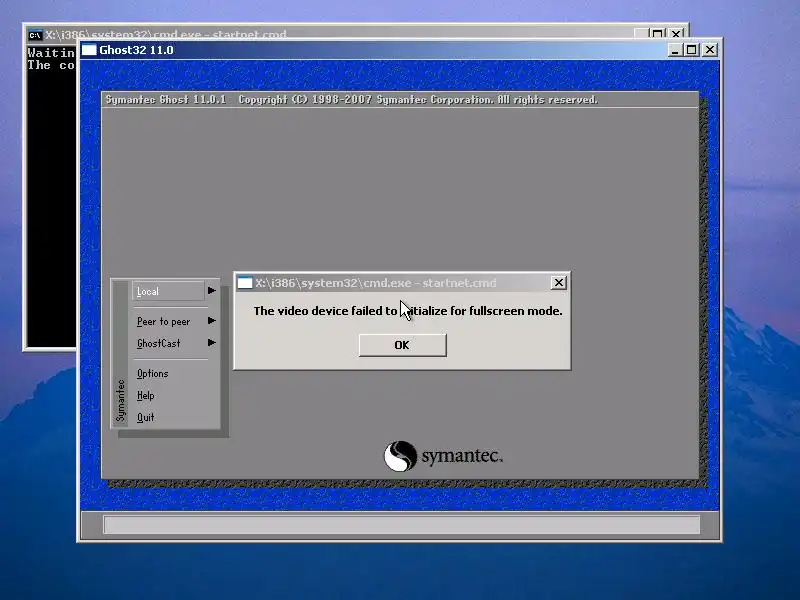The width and height of the screenshot is (800, 600).
Task: Click the vertical Symantec label on the menu
Action: point(120,401)
